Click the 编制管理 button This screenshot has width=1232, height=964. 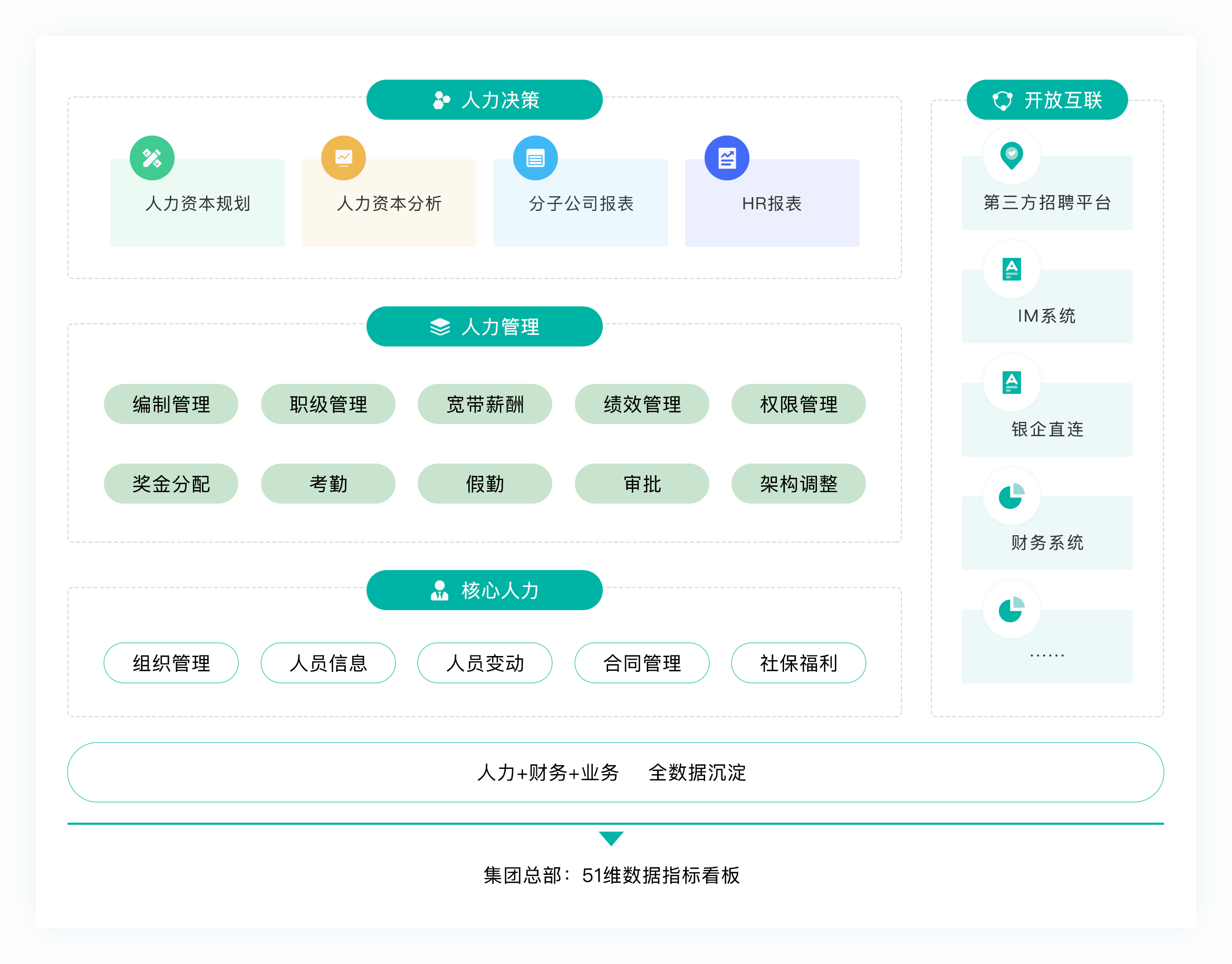pos(171,404)
